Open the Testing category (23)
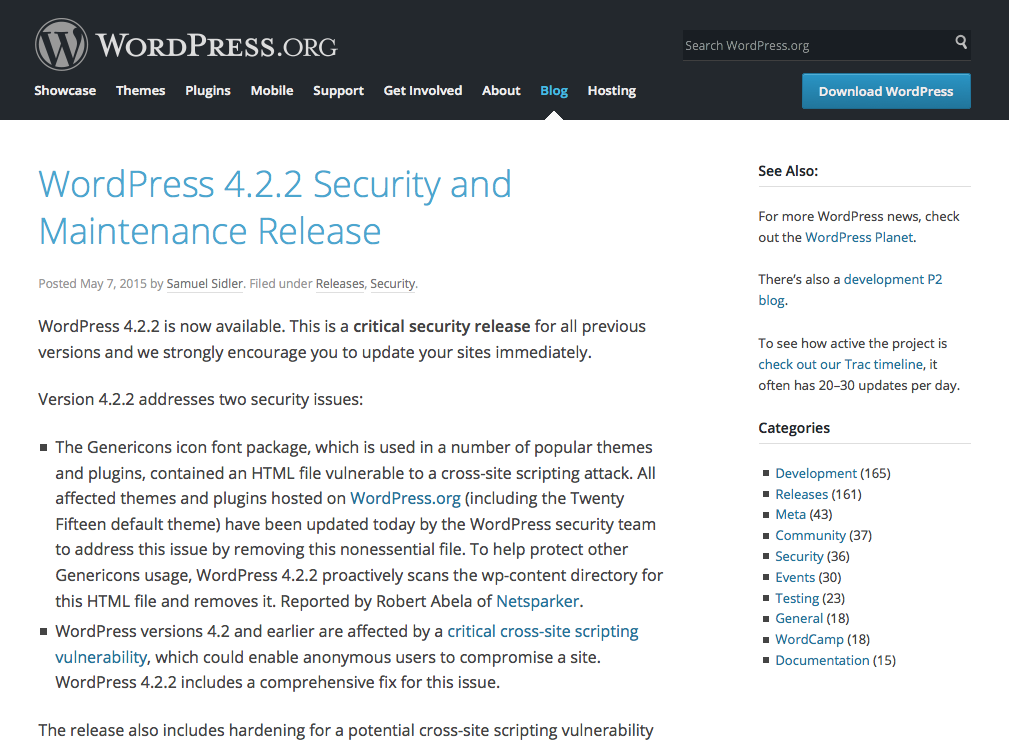Viewport: 1009px width, 743px height. point(797,598)
